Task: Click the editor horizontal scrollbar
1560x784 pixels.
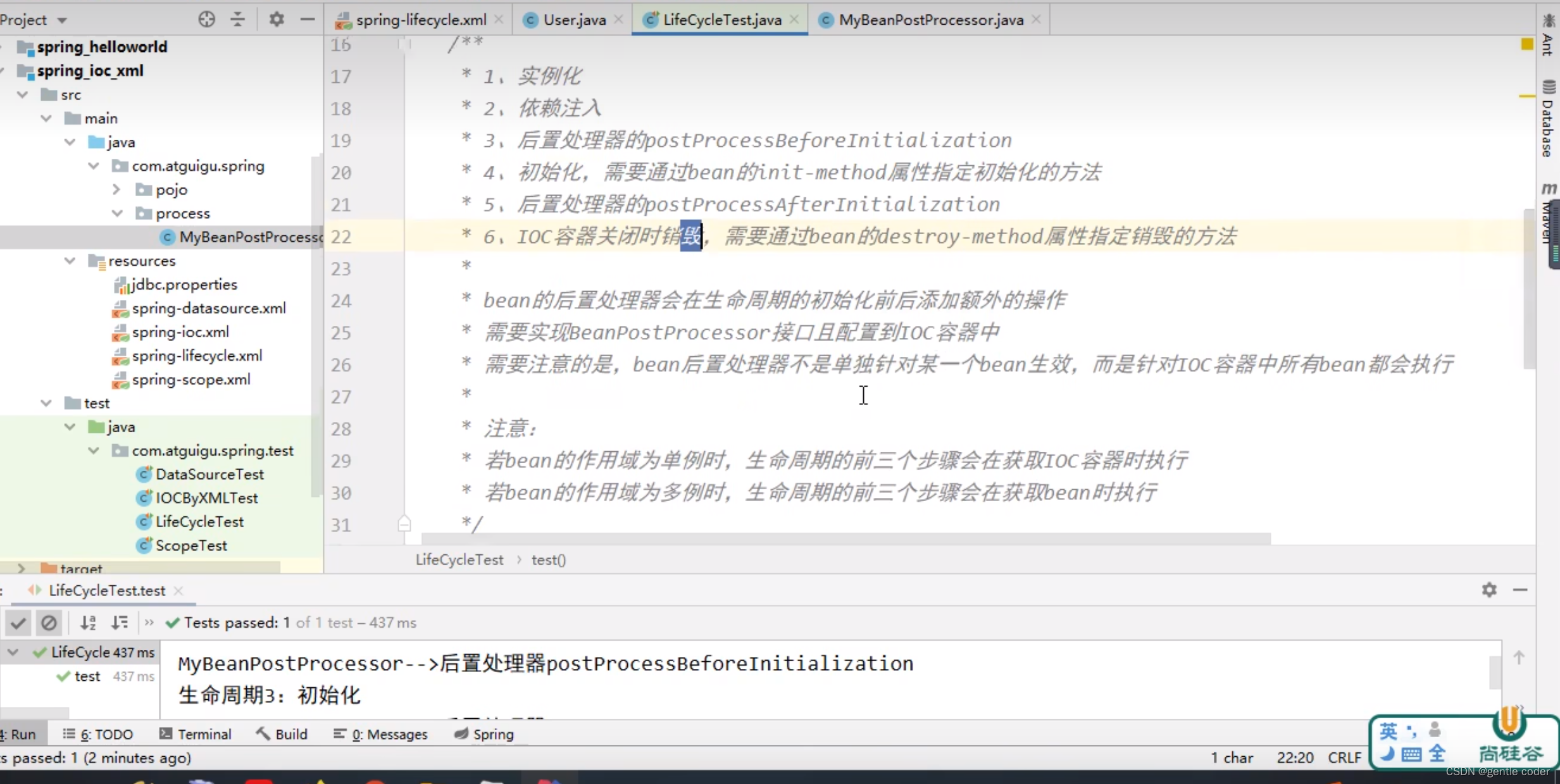Action: tap(846, 538)
